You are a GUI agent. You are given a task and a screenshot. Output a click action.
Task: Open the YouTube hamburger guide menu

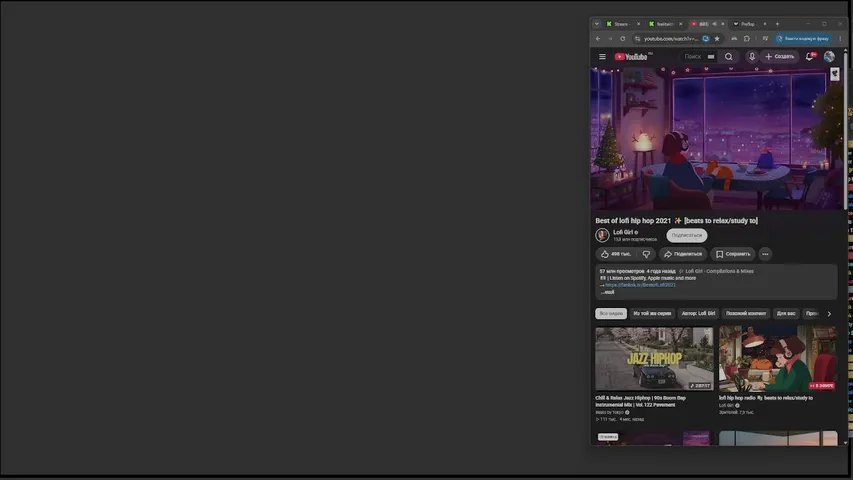(602, 57)
